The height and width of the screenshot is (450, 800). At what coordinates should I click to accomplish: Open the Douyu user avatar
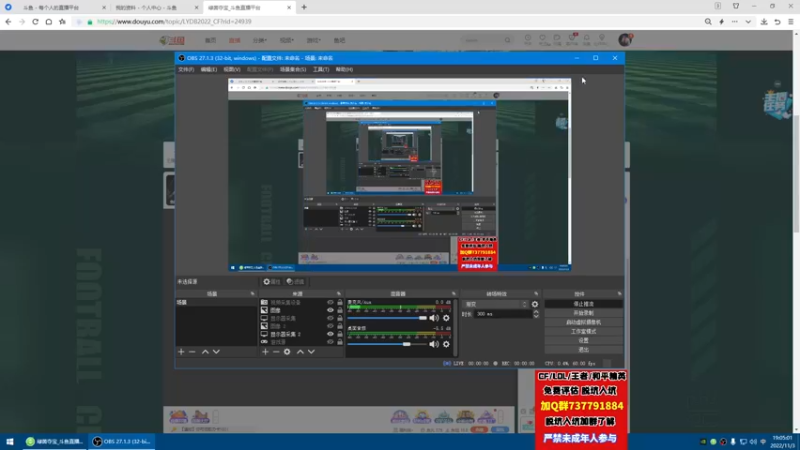pos(625,40)
